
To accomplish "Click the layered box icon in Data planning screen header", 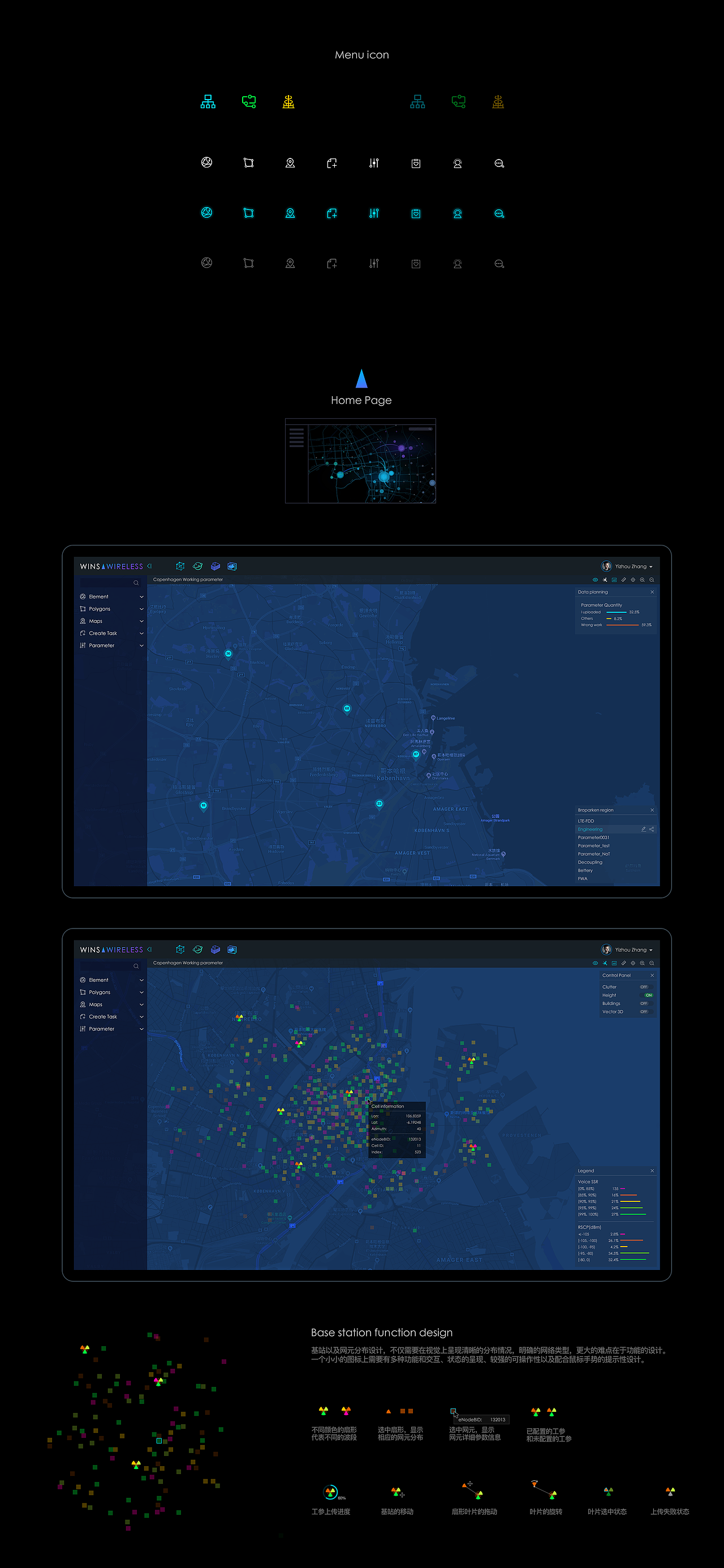I will 215,566.
